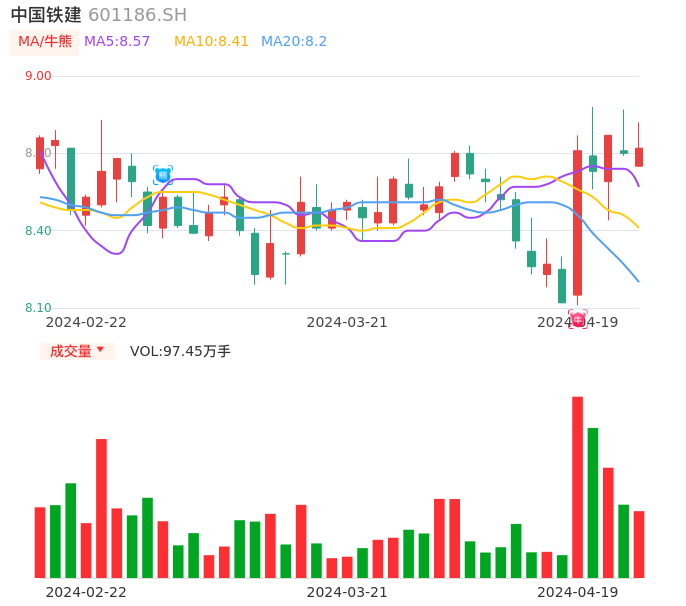Click the 2024-04-19 date under volume chart

[x=578, y=592]
